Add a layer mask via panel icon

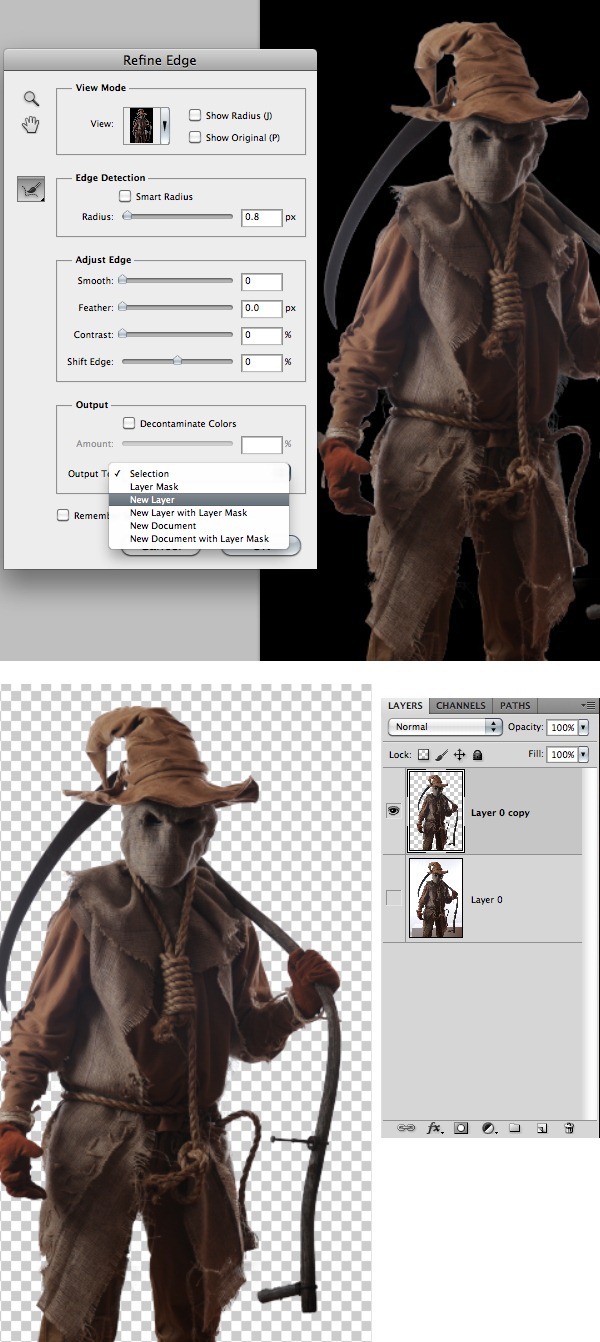click(462, 1127)
